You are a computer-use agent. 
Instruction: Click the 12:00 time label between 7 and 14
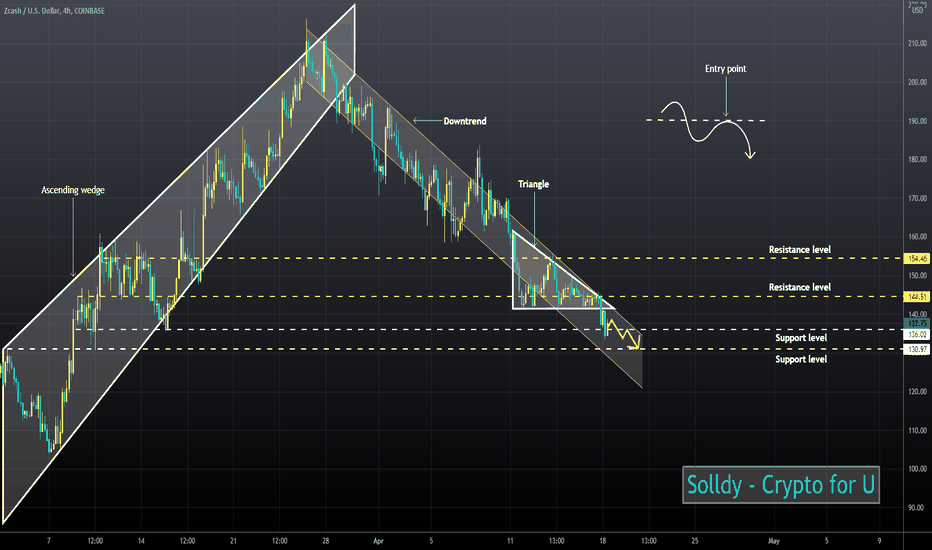[x=95, y=541]
